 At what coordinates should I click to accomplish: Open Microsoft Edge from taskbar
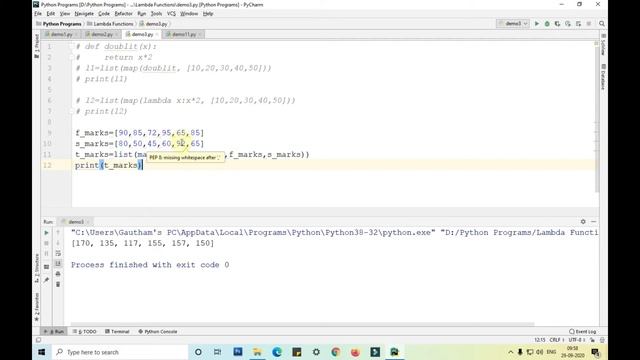pos(277,352)
